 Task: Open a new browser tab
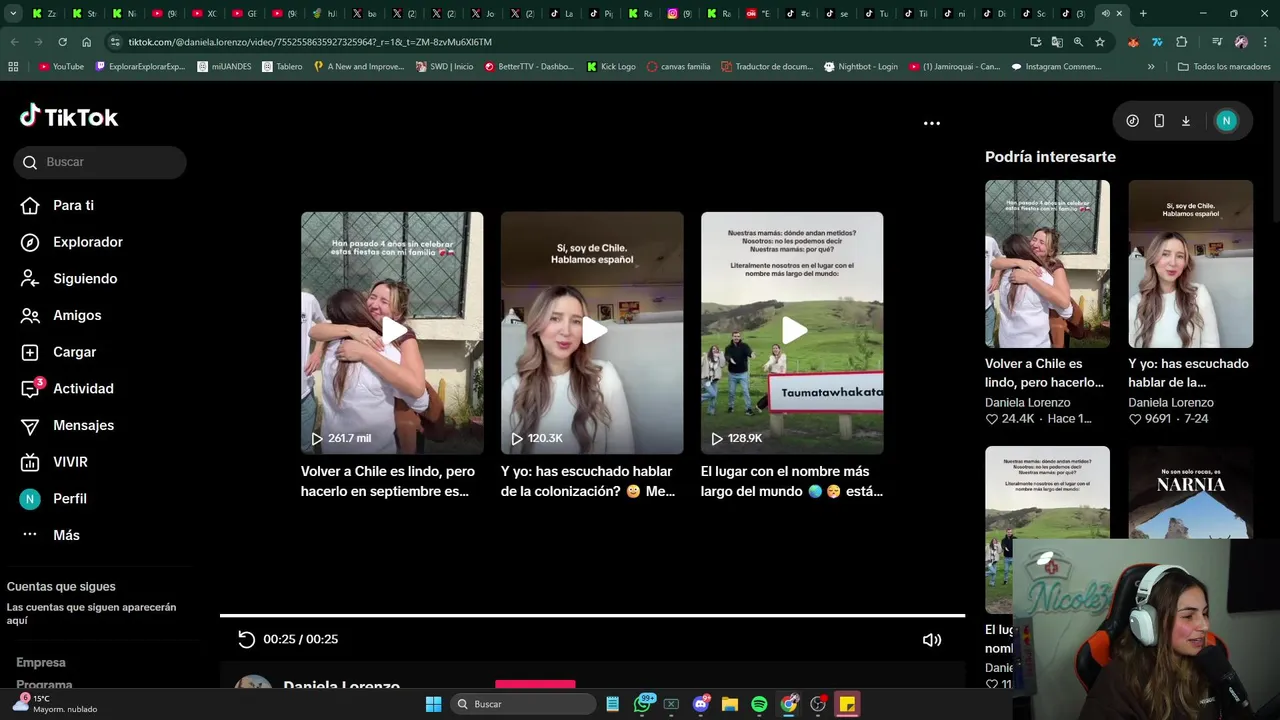[1143, 14]
